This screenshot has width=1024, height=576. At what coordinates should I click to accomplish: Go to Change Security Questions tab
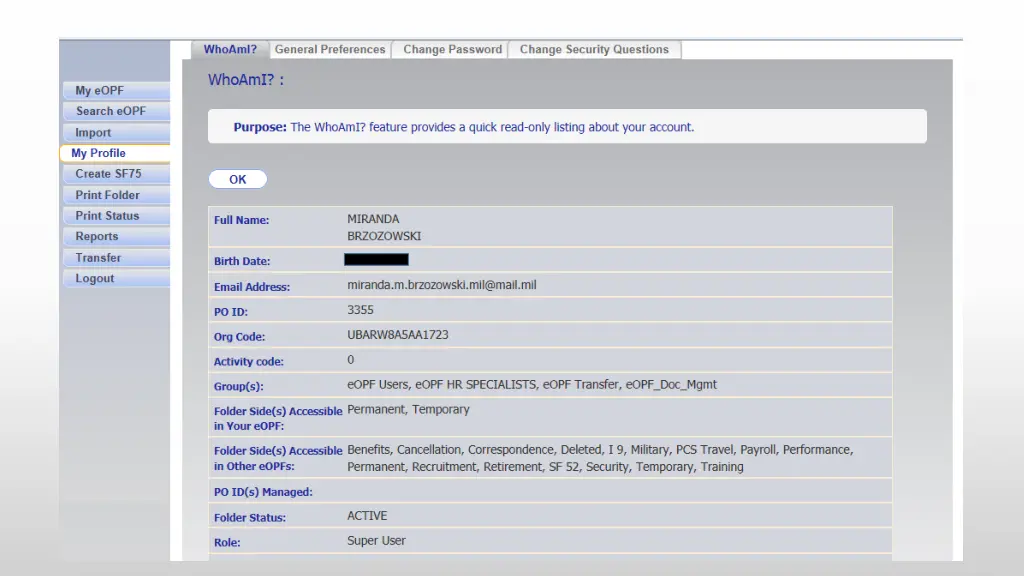click(594, 50)
